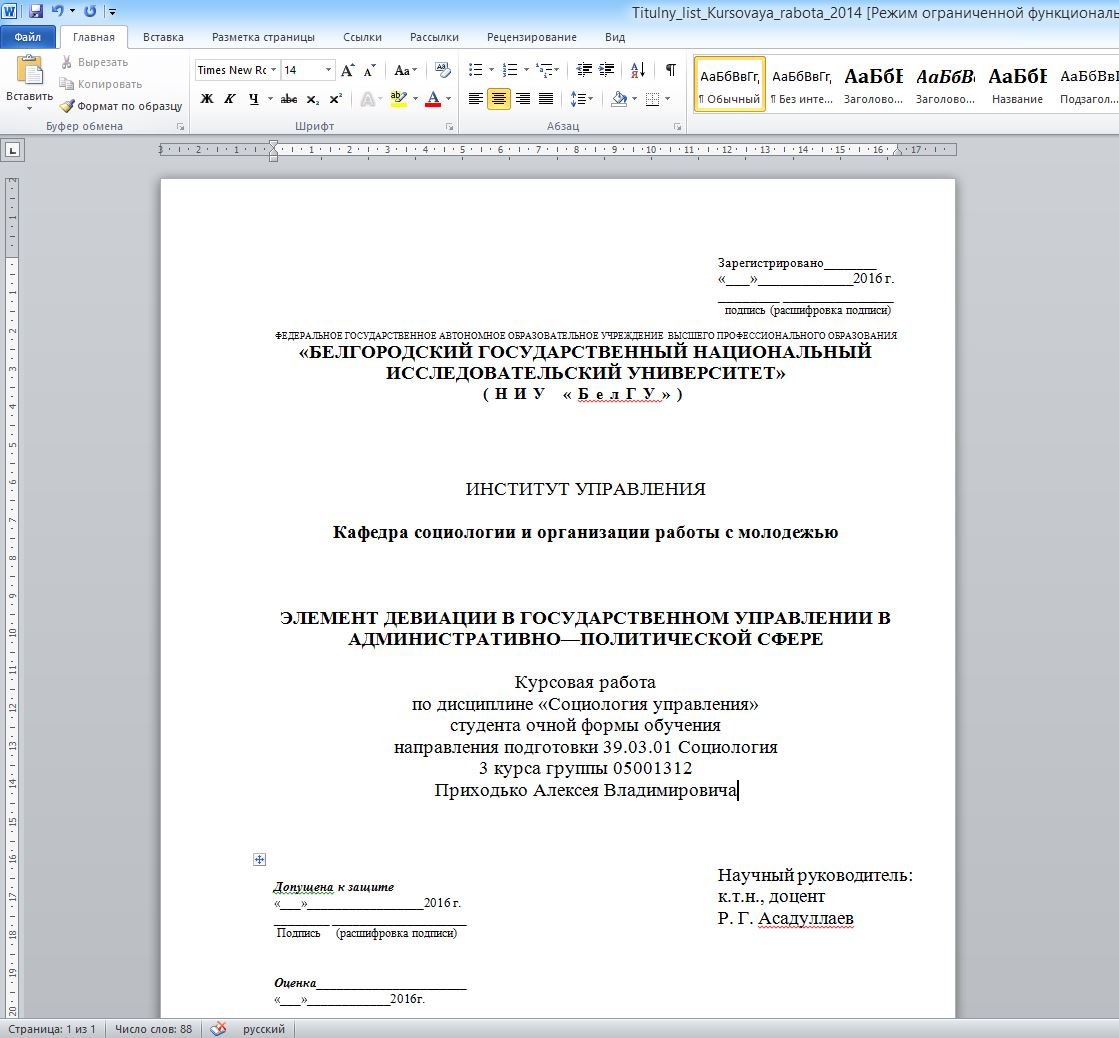
Task: Open the Ссылки ribbon tab
Action: (x=362, y=37)
